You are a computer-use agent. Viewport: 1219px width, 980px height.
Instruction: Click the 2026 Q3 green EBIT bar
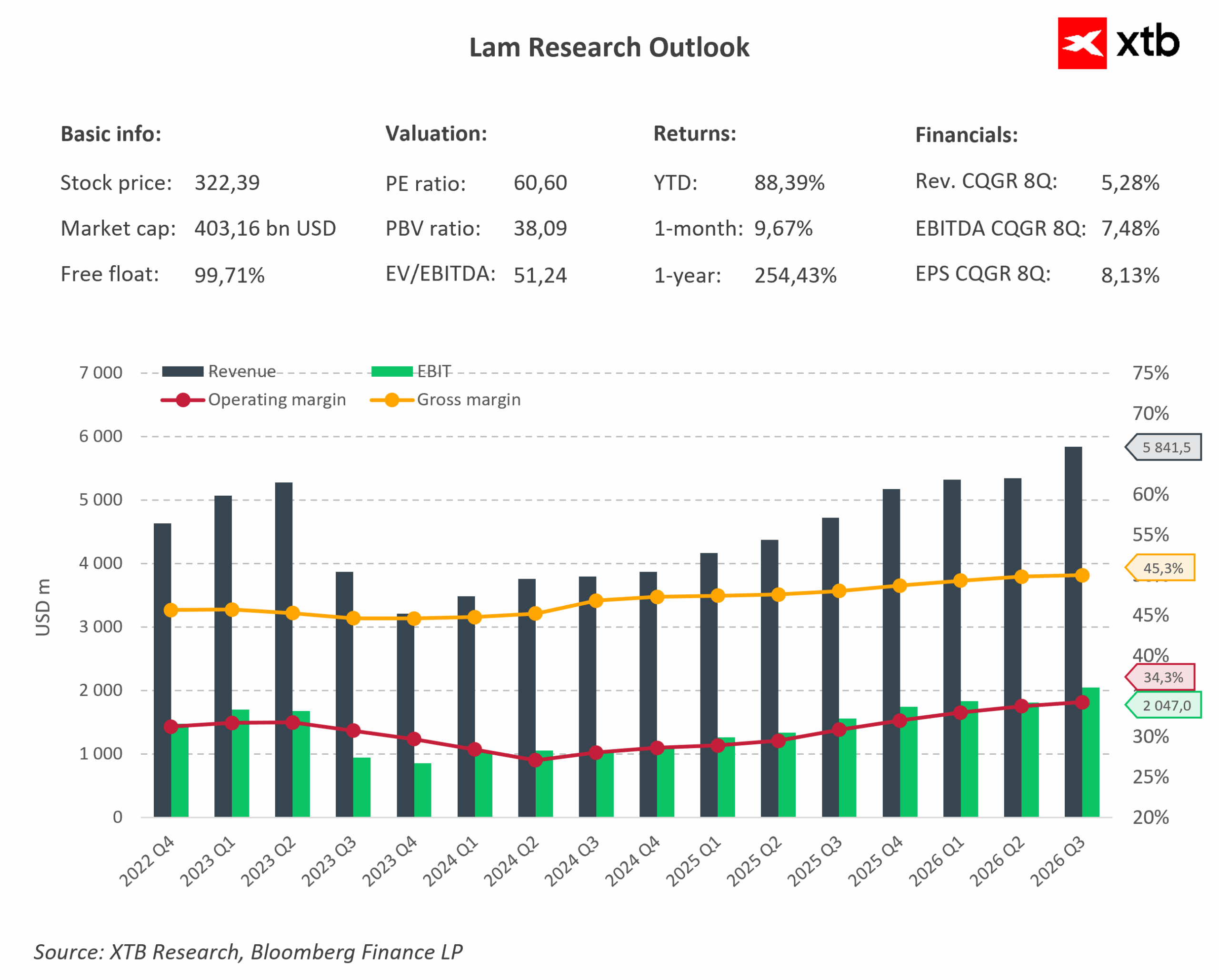coord(1090,752)
